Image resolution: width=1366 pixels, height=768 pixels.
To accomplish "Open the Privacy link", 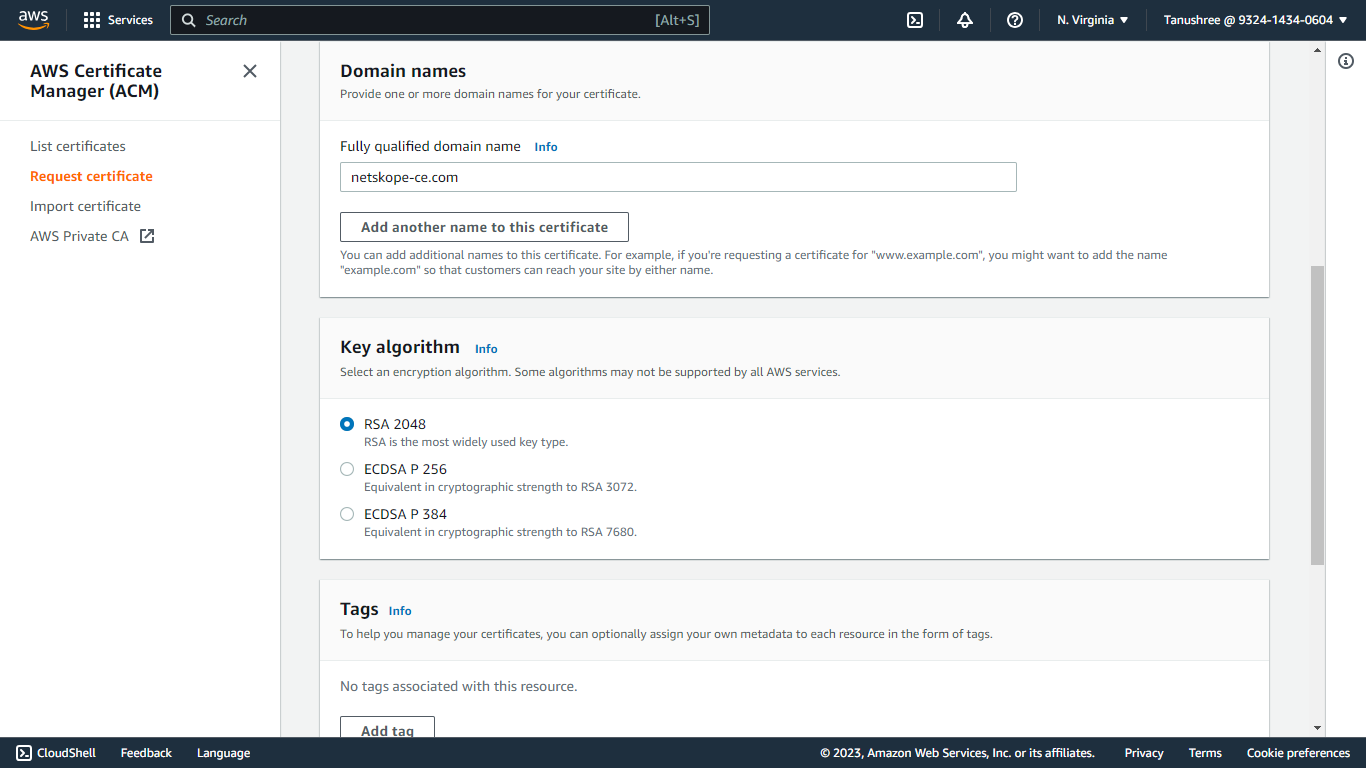I will (1144, 753).
